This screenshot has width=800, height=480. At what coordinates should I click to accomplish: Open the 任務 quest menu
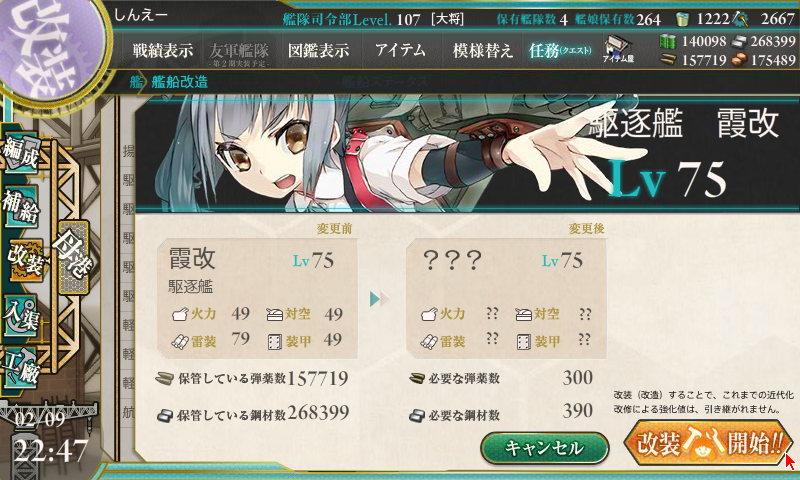coord(560,50)
